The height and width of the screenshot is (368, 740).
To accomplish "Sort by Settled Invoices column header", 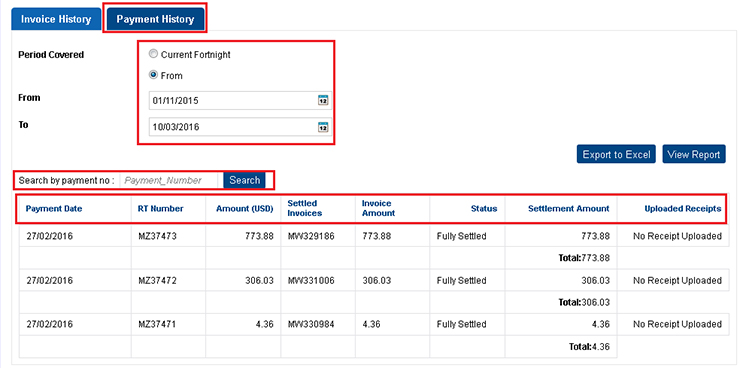I will coord(305,208).
